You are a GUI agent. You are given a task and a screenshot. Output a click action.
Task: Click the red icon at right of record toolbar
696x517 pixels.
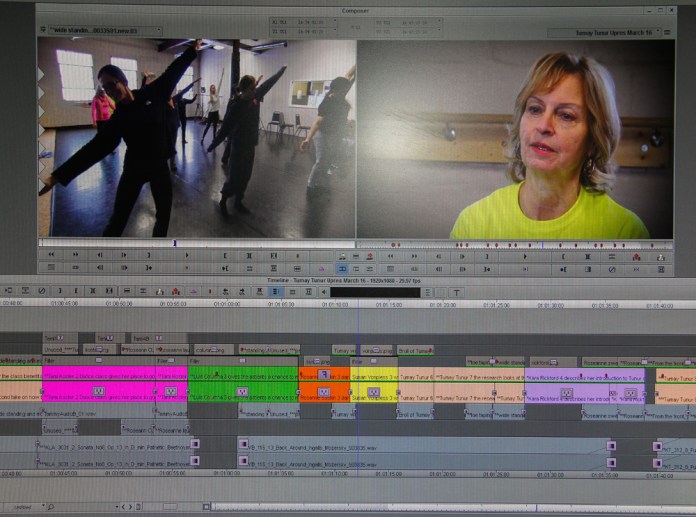(636, 256)
